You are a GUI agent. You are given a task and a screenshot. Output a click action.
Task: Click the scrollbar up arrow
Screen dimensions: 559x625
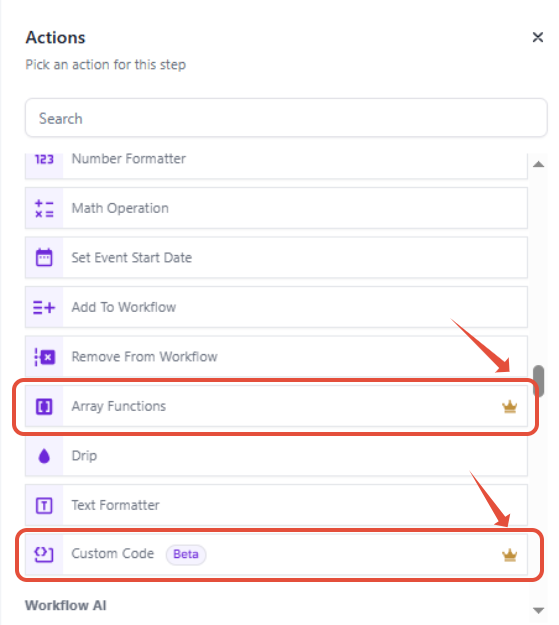point(539,164)
